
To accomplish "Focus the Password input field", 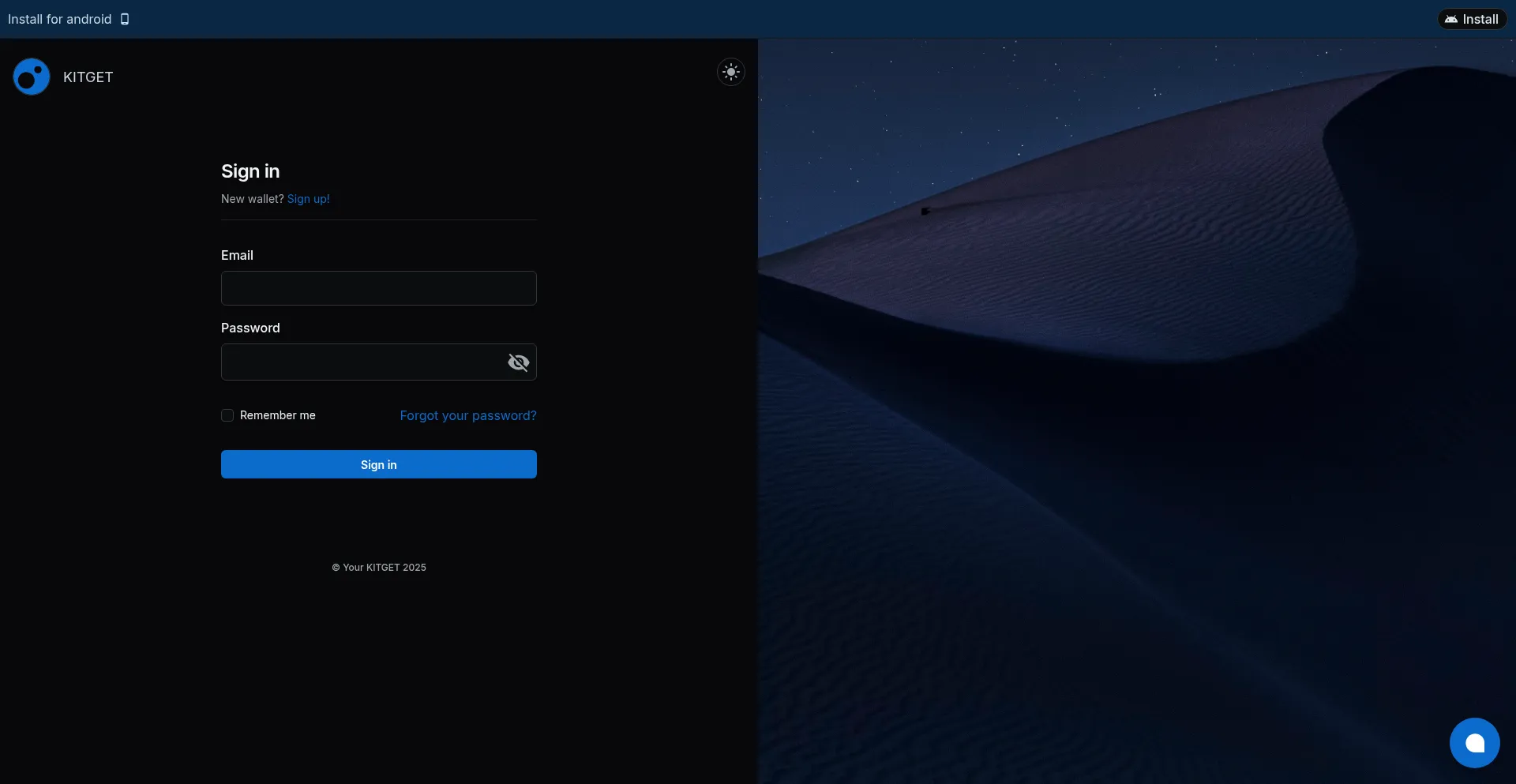I will (363, 362).
